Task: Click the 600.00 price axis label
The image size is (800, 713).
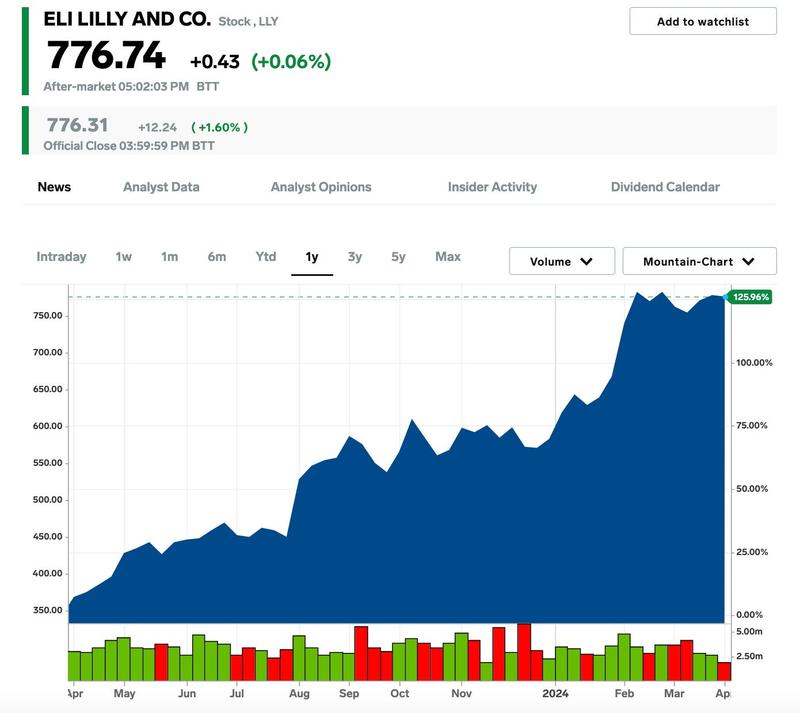Action: (x=47, y=426)
